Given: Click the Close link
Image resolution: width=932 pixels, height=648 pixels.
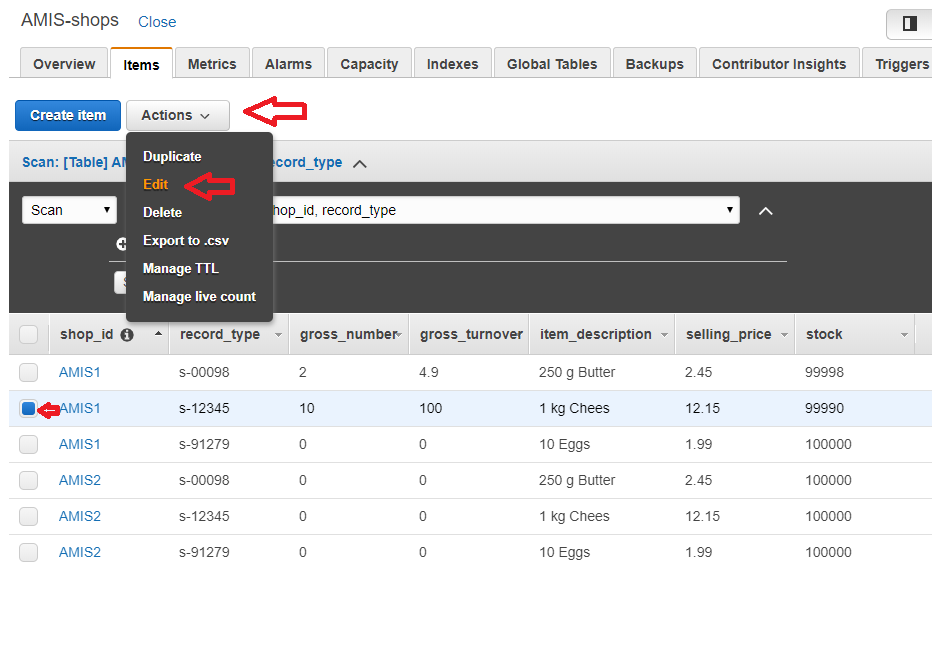Looking at the screenshot, I should pyautogui.click(x=157, y=22).
